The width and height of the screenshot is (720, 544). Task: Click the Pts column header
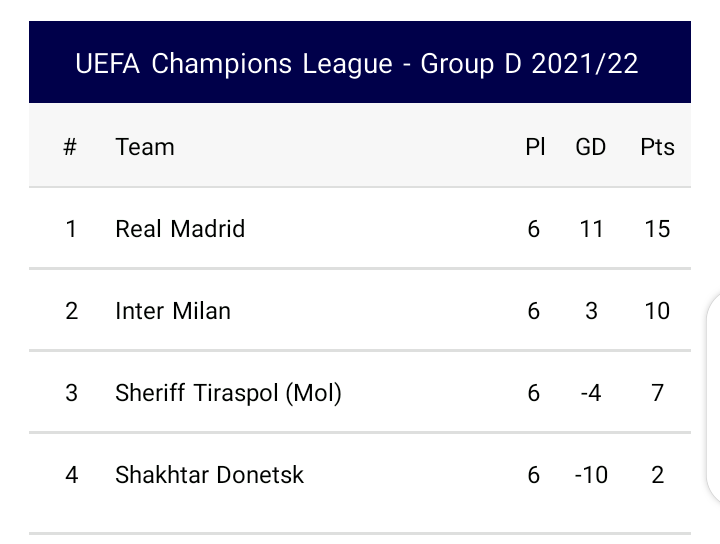tap(657, 147)
